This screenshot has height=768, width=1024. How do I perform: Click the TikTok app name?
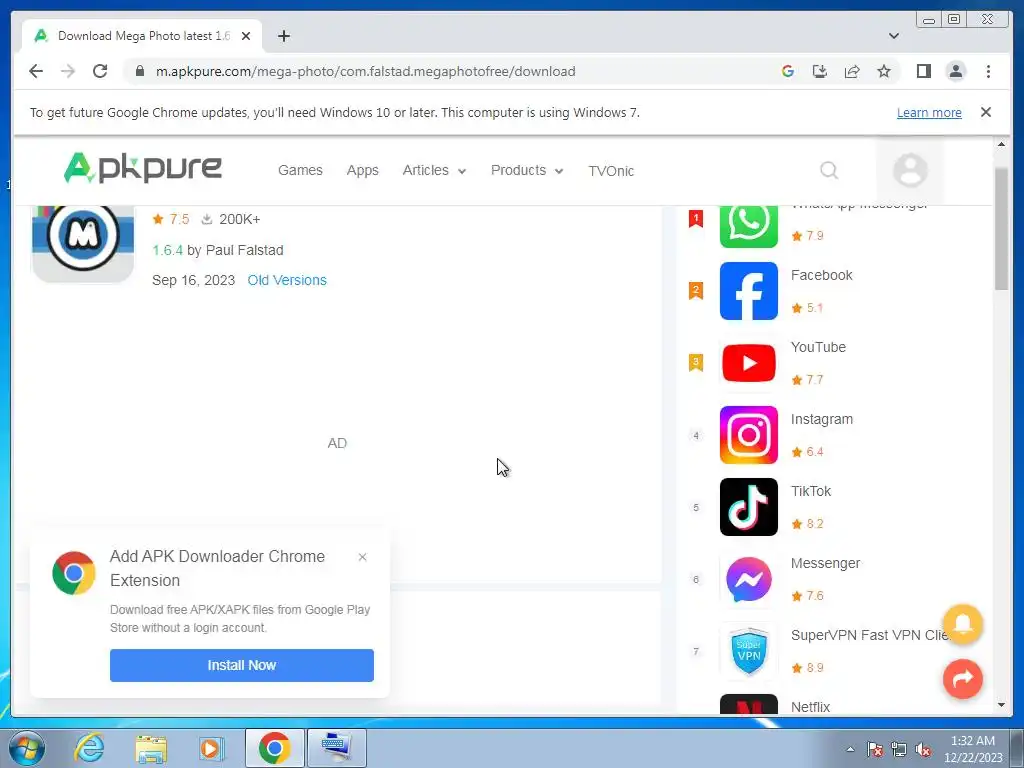[810, 491]
